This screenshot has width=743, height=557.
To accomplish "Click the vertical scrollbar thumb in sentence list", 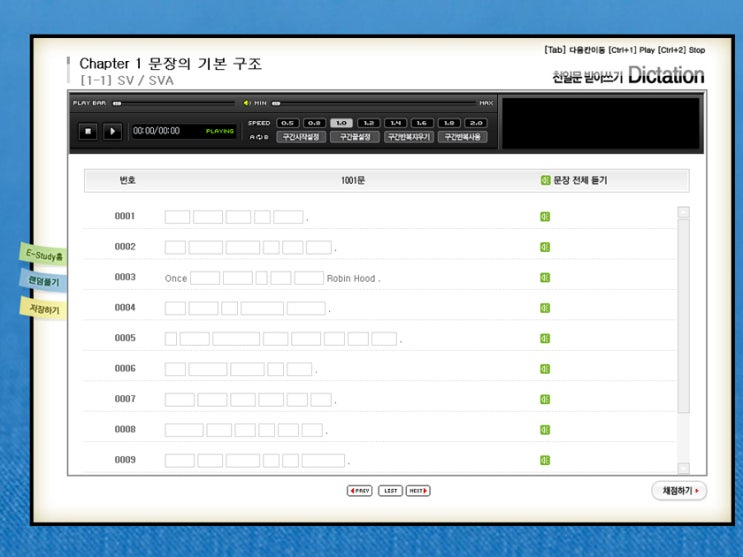I will point(683,315).
